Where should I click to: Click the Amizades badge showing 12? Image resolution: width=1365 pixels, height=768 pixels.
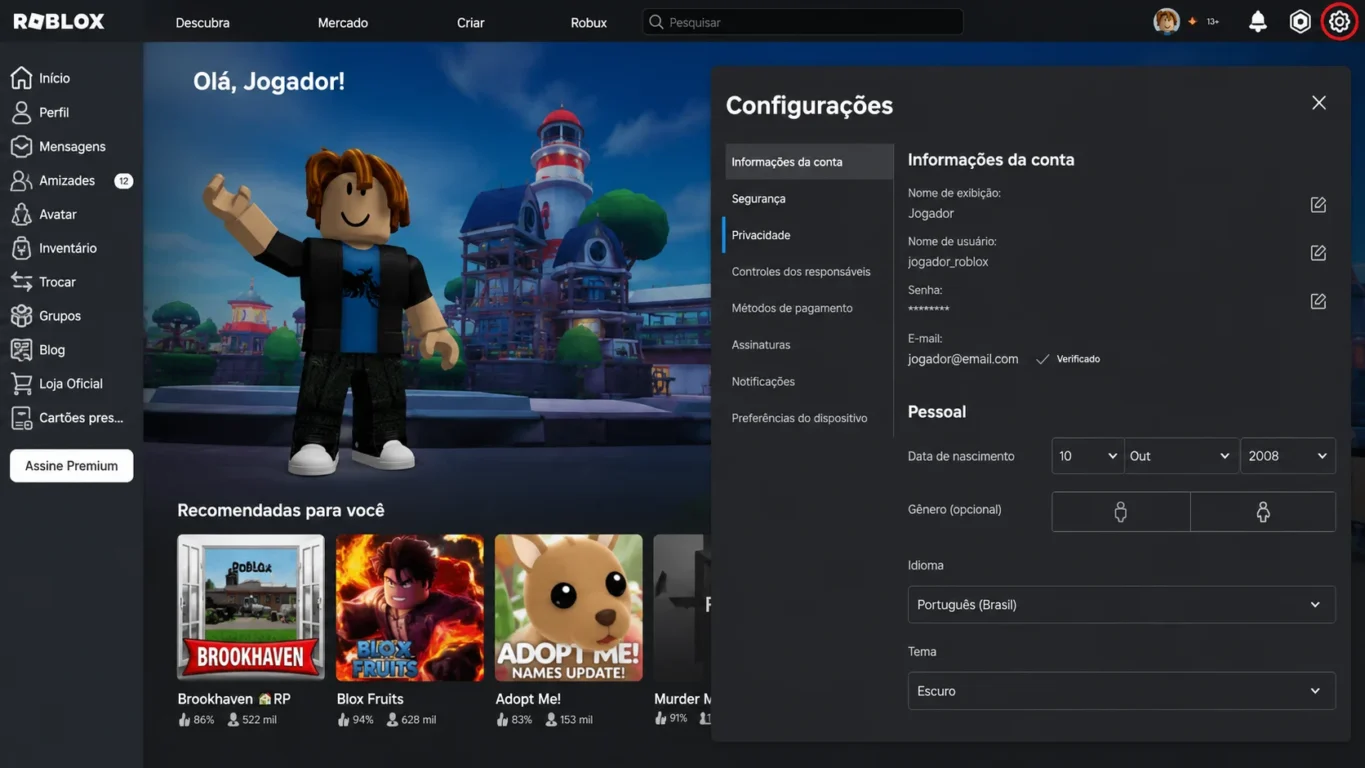point(123,181)
